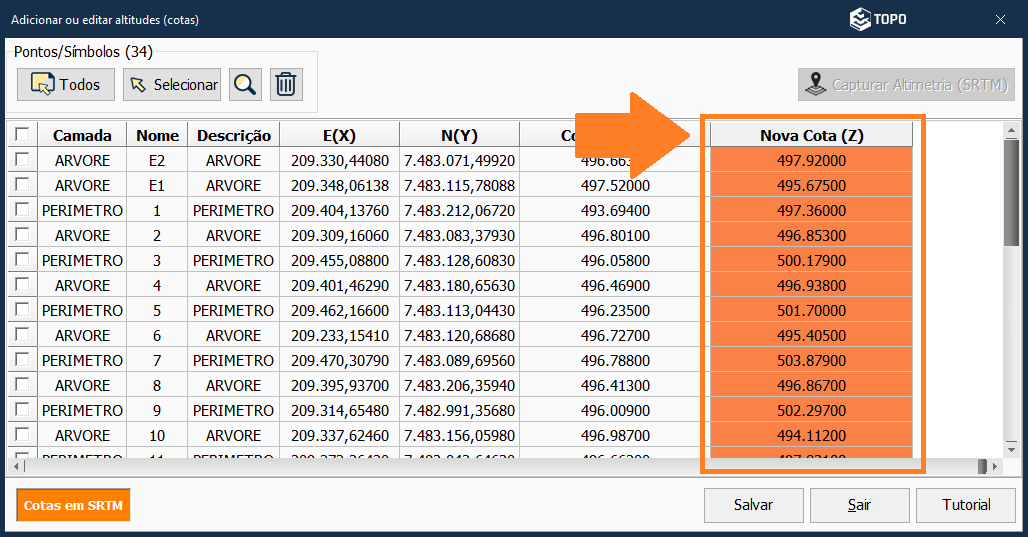Enable checkbox for ARVORE point 10
The image size is (1028, 537).
21,435
